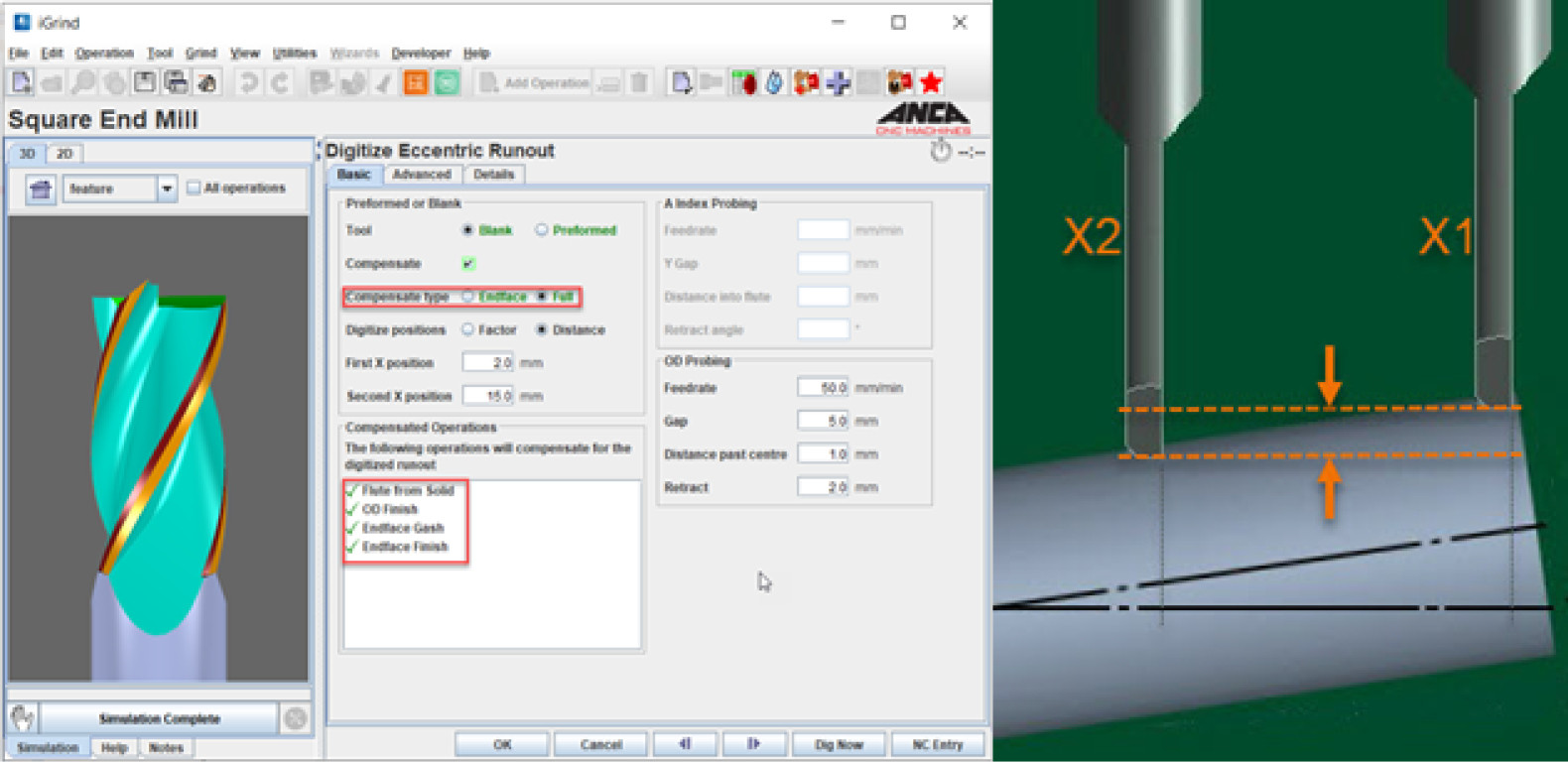The width and height of the screenshot is (1568, 762).
Task: Click the green square toolbar icon
Action: point(448,82)
